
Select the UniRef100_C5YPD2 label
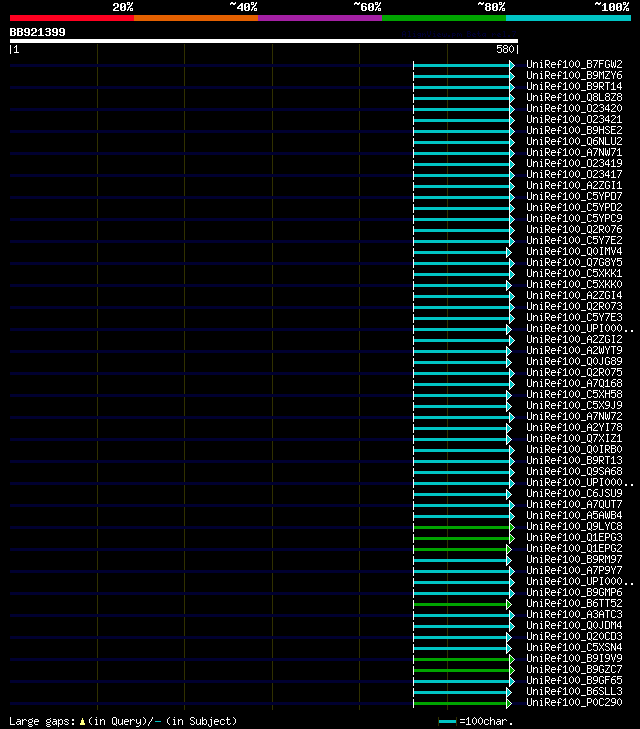click(x=574, y=207)
